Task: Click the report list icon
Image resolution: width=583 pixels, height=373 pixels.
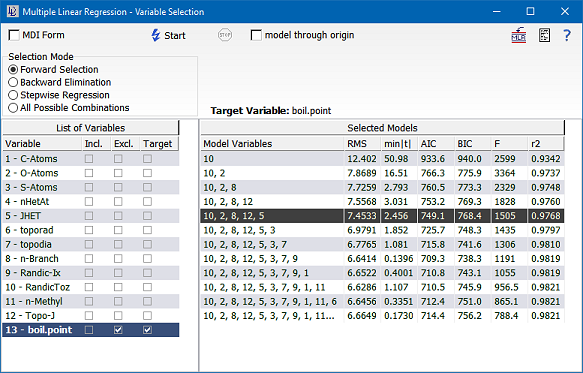Action: coord(544,35)
